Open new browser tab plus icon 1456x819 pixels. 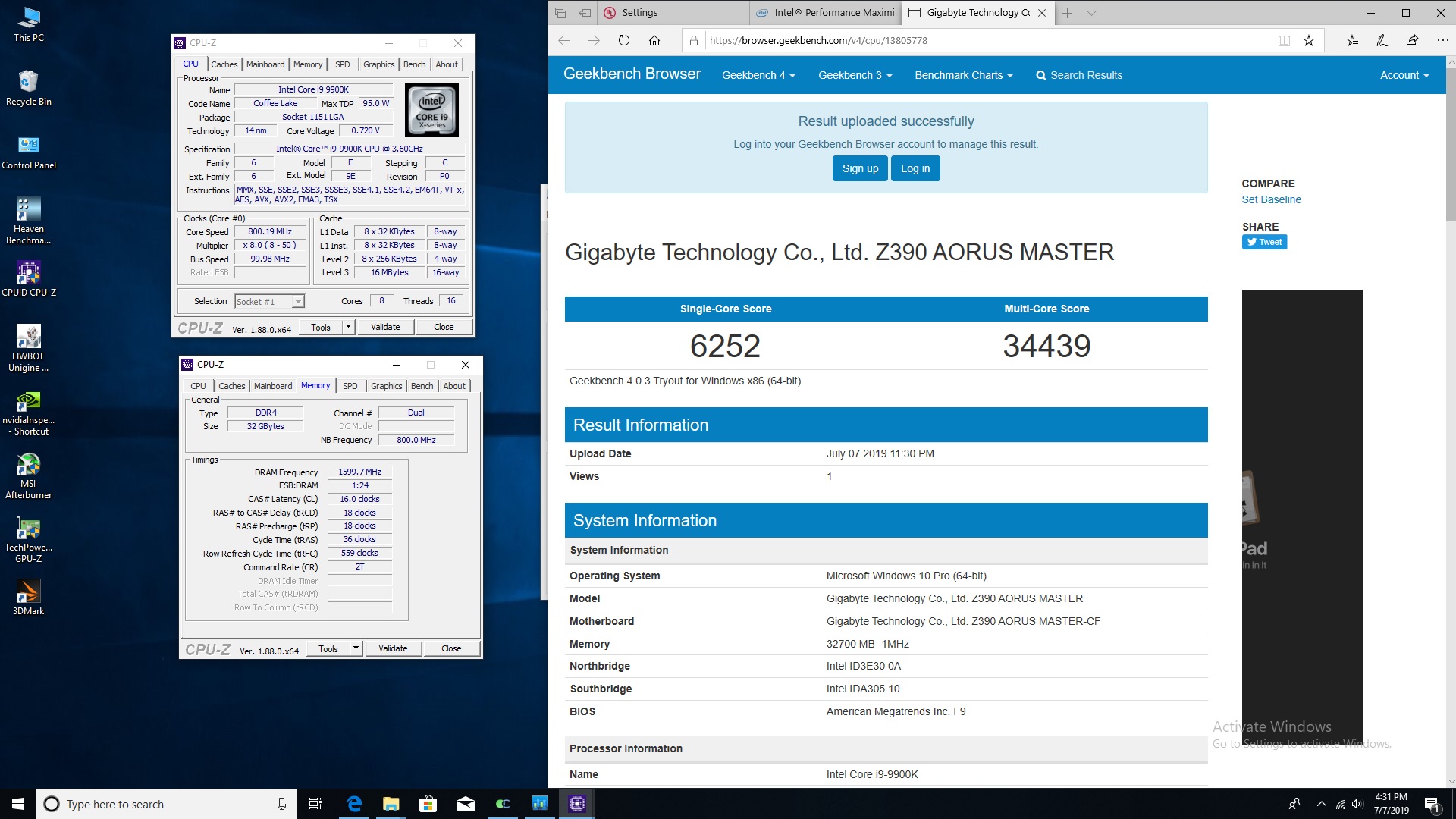[1067, 13]
